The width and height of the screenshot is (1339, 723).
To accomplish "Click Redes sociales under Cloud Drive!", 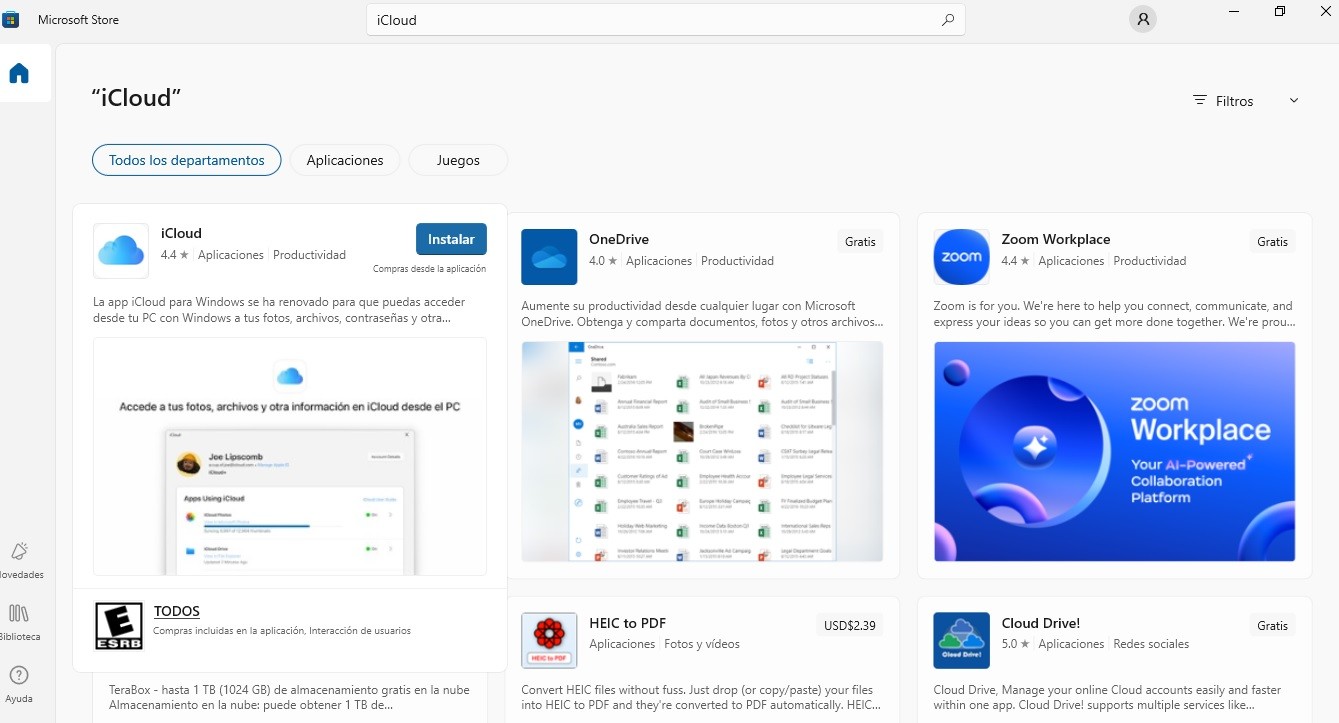I will click(x=1151, y=644).
